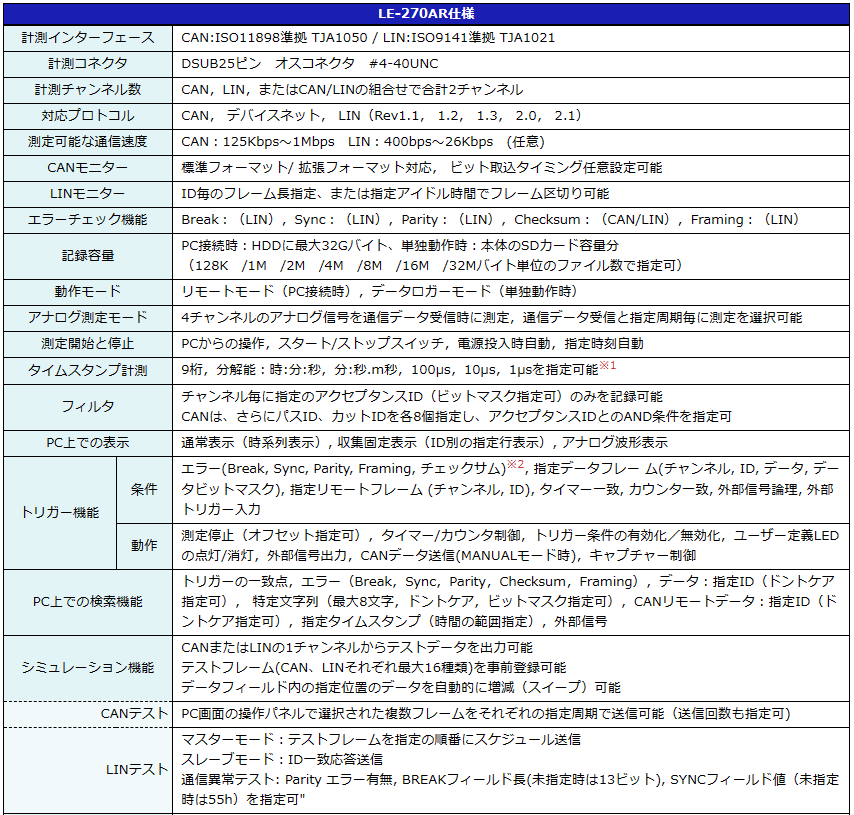Click the CANまたはLINの1チャンネル simulation line

tap(357, 648)
